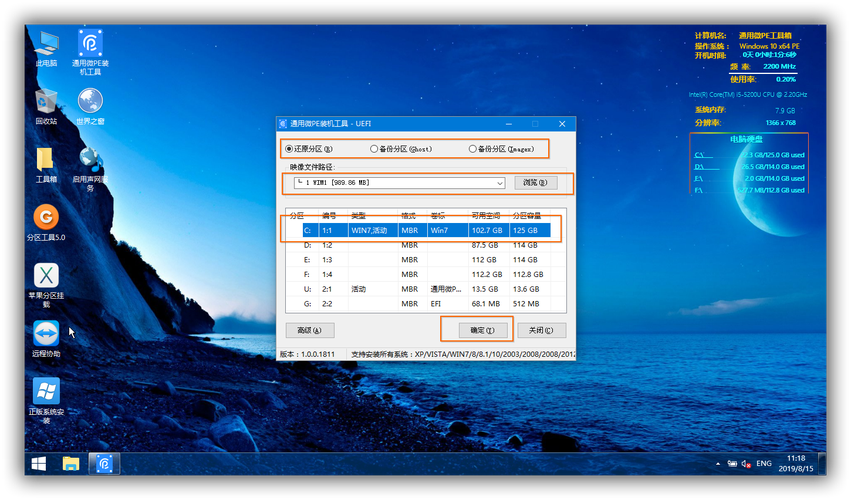Click the dialog title bar app icon
Image resolution: width=851 pixels, height=500 pixels.
tap(283, 124)
